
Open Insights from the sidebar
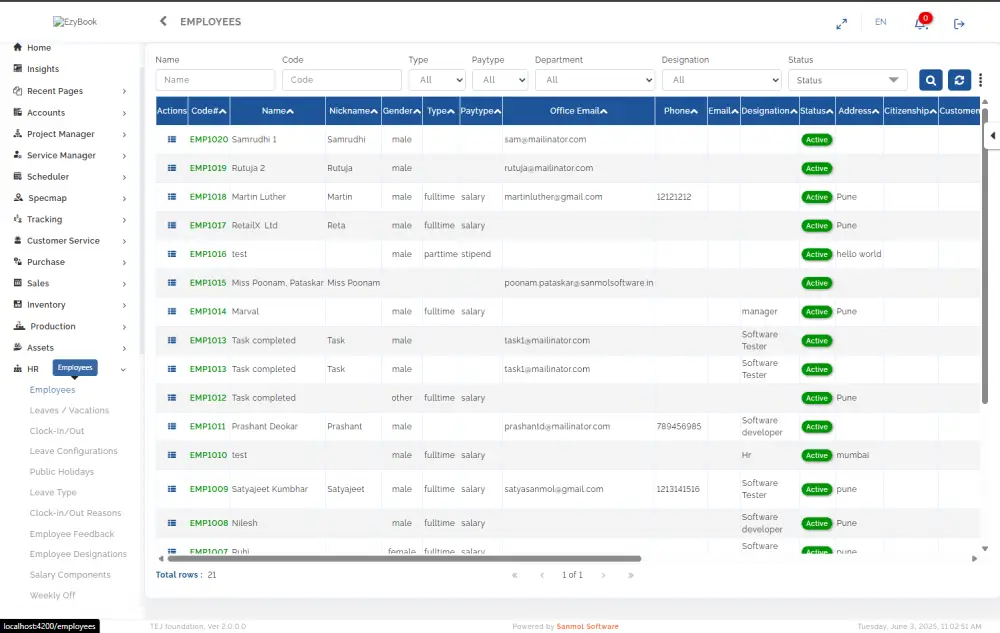(x=43, y=69)
